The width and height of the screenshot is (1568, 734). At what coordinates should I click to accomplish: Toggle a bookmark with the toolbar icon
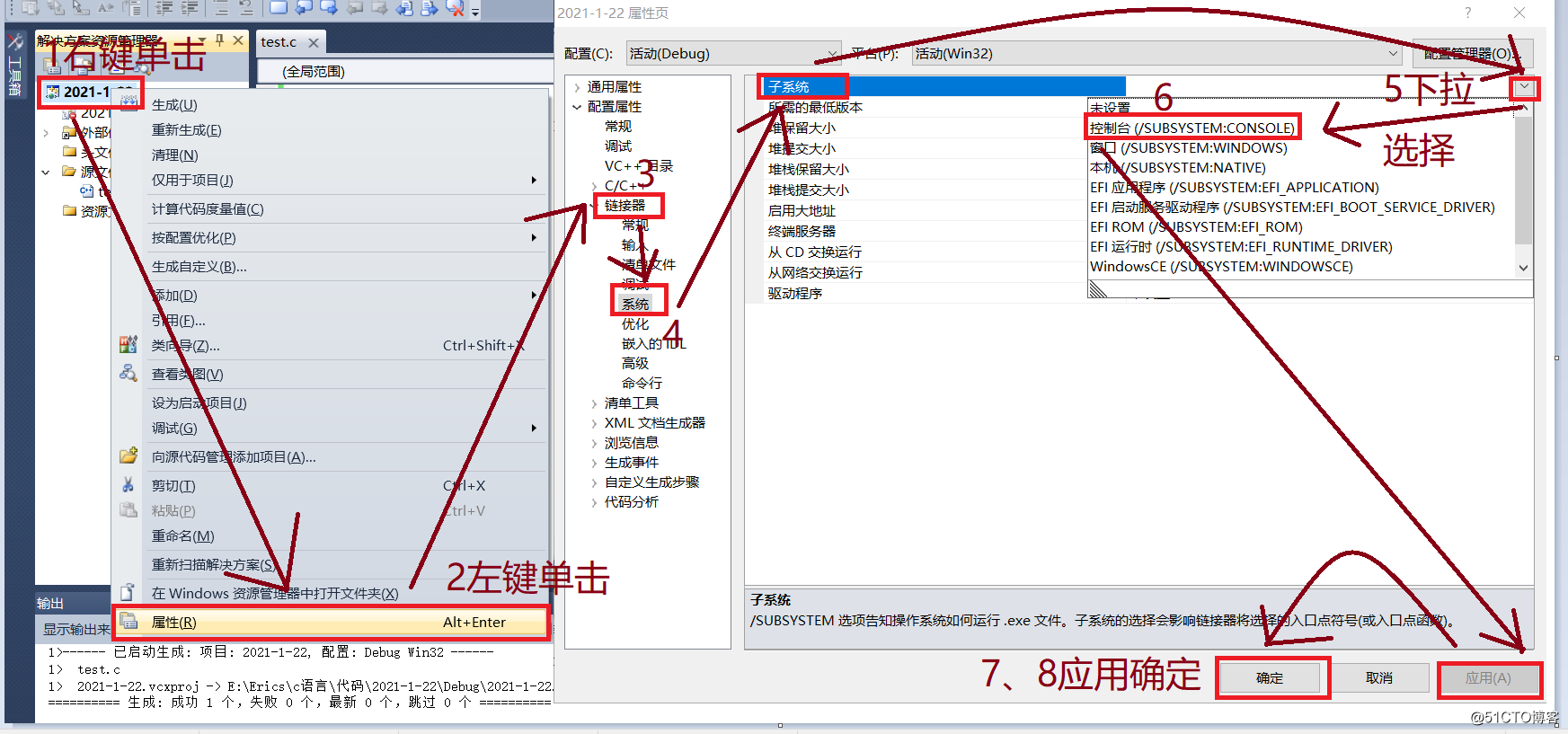(279, 8)
